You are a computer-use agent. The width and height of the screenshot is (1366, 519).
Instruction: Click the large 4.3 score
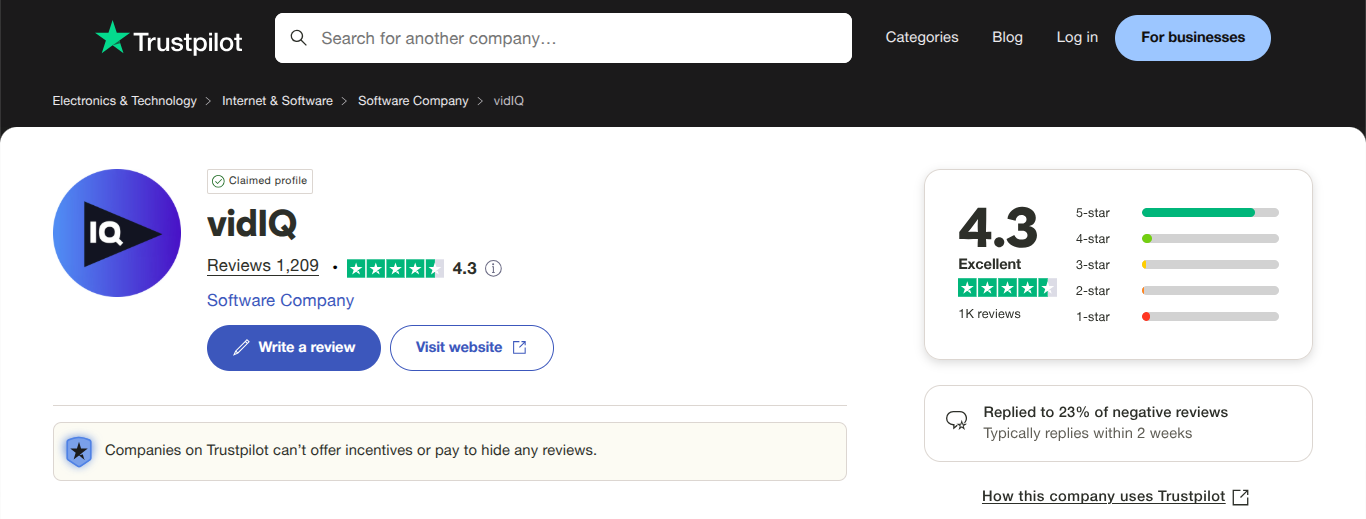[998, 228]
